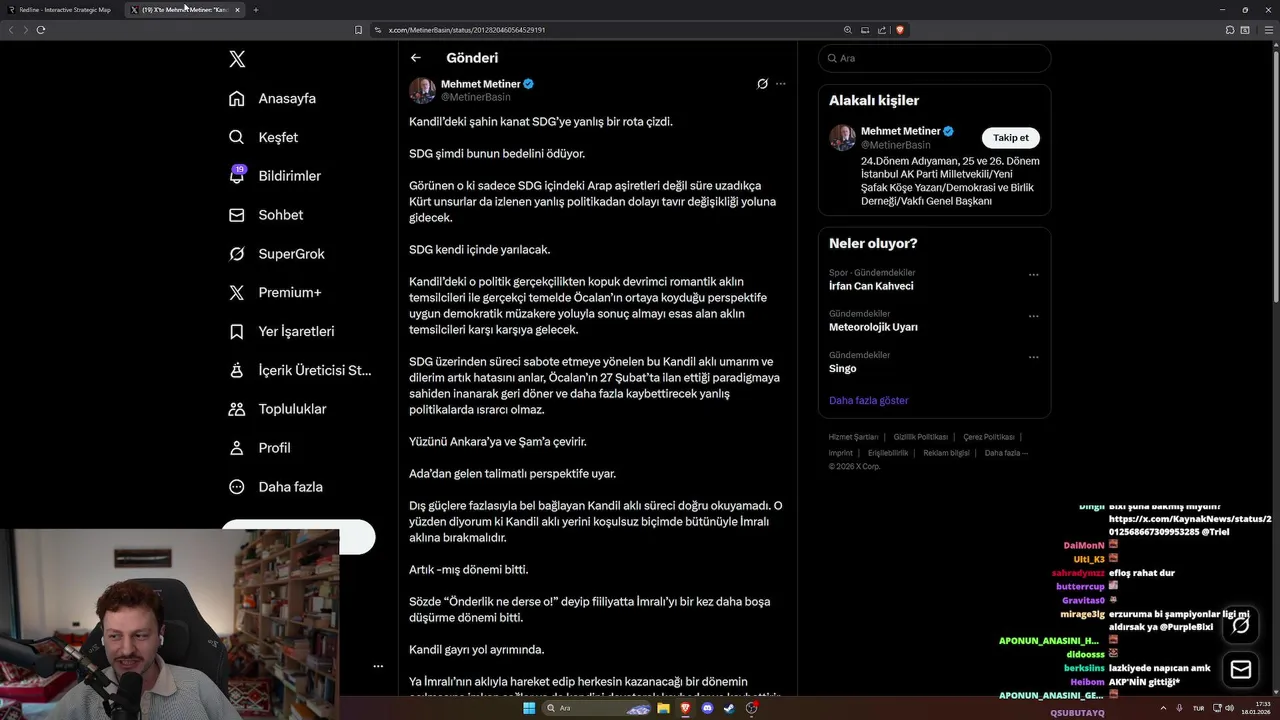Viewport: 1280px width, 720px height.
Task: Open File Explorer from taskbar
Action: tap(663, 708)
